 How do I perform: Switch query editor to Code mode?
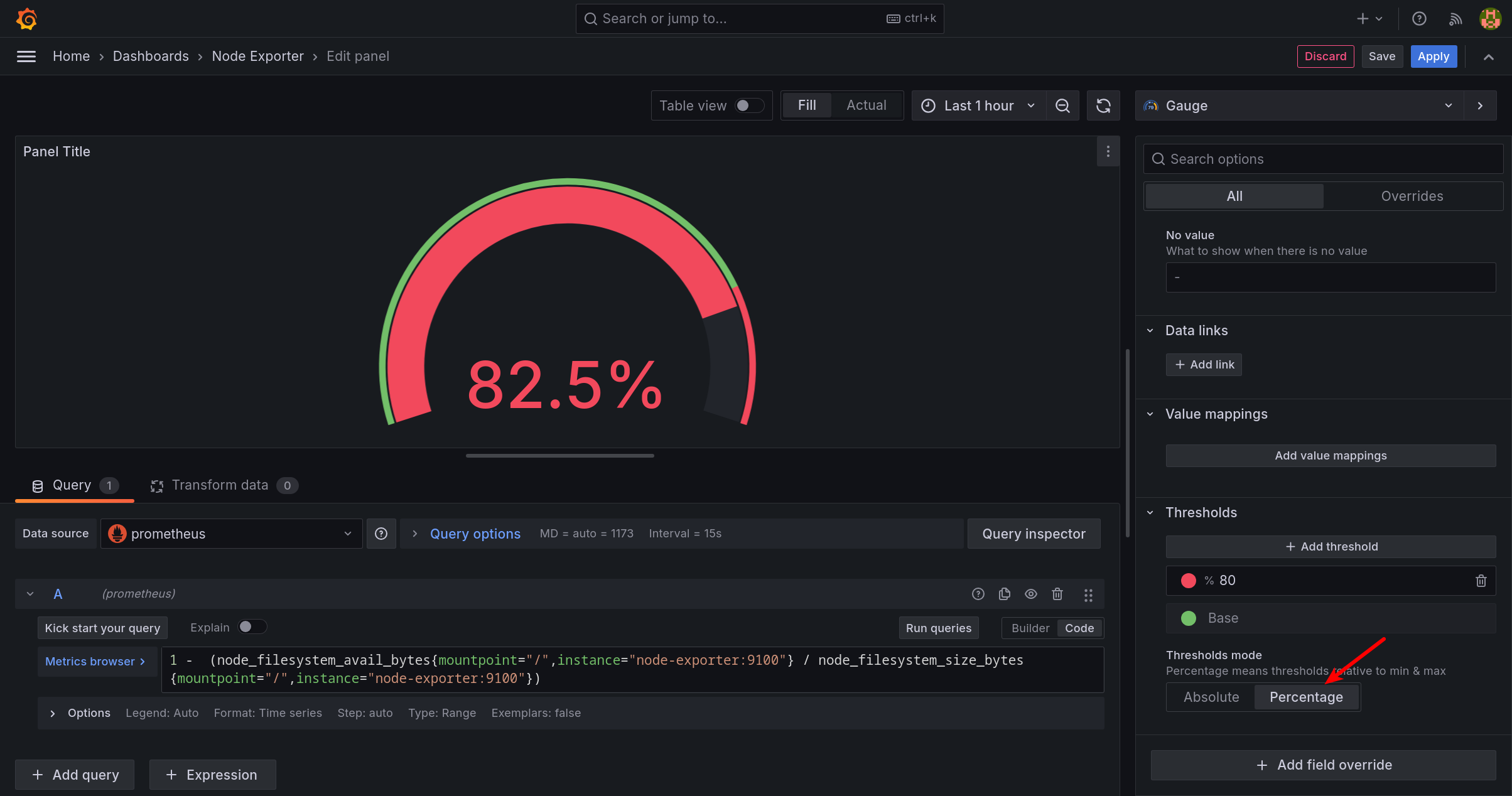click(1079, 628)
